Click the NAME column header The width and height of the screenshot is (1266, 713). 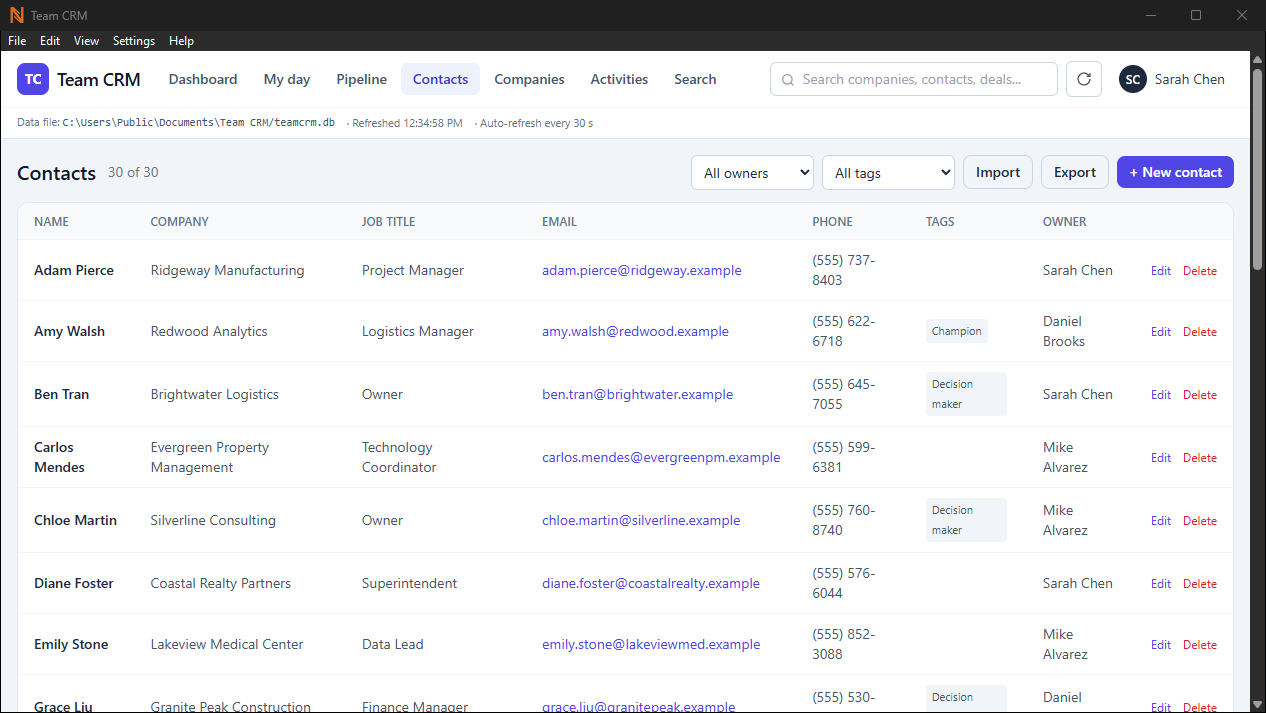click(x=51, y=222)
